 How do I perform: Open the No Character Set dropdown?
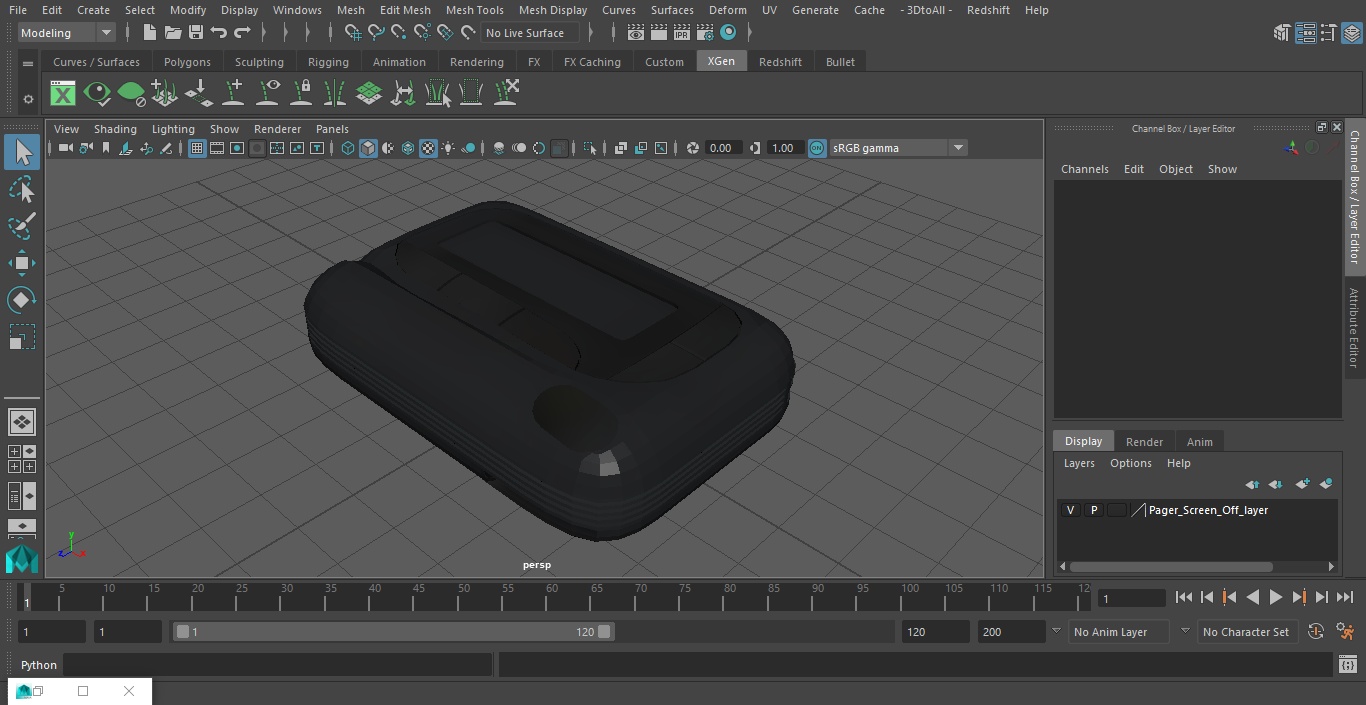click(x=1246, y=632)
